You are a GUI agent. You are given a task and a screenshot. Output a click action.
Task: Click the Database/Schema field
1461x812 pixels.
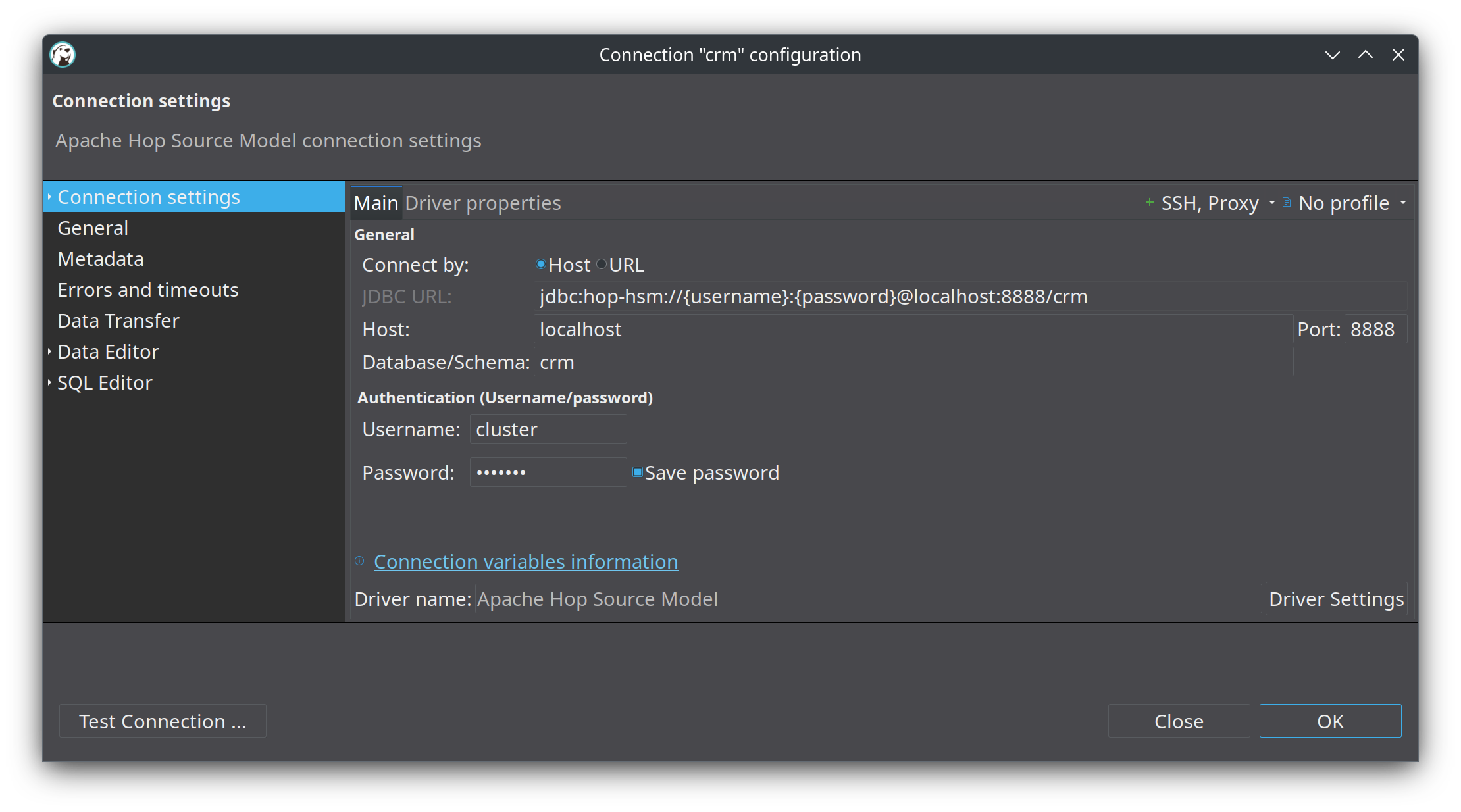[x=913, y=363]
